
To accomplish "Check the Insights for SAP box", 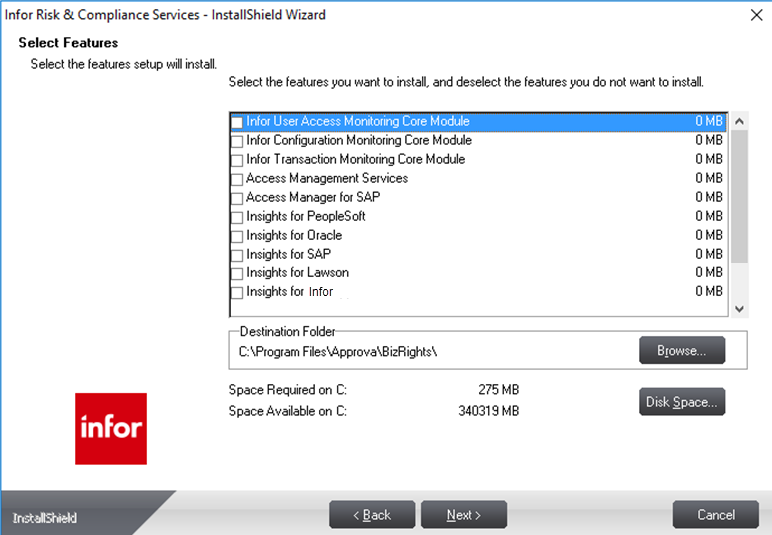I will 237,255.
